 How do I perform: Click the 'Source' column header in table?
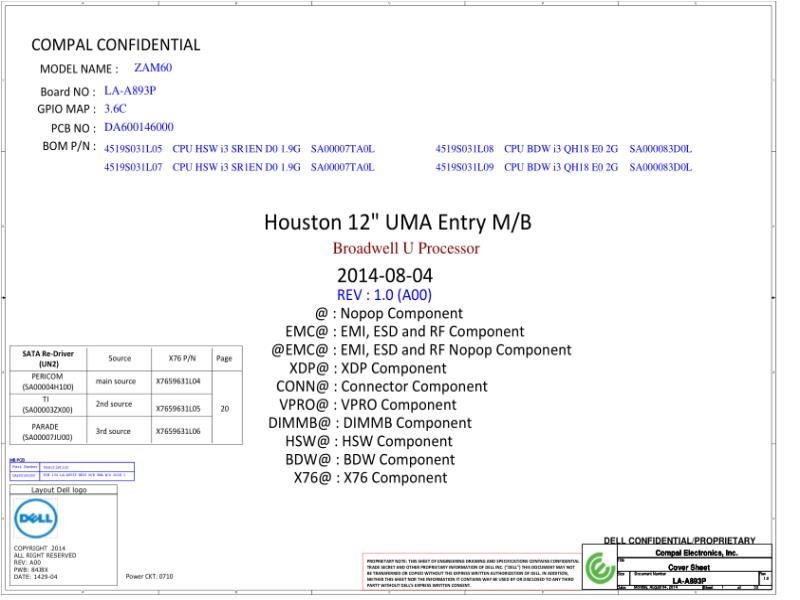(119, 358)
